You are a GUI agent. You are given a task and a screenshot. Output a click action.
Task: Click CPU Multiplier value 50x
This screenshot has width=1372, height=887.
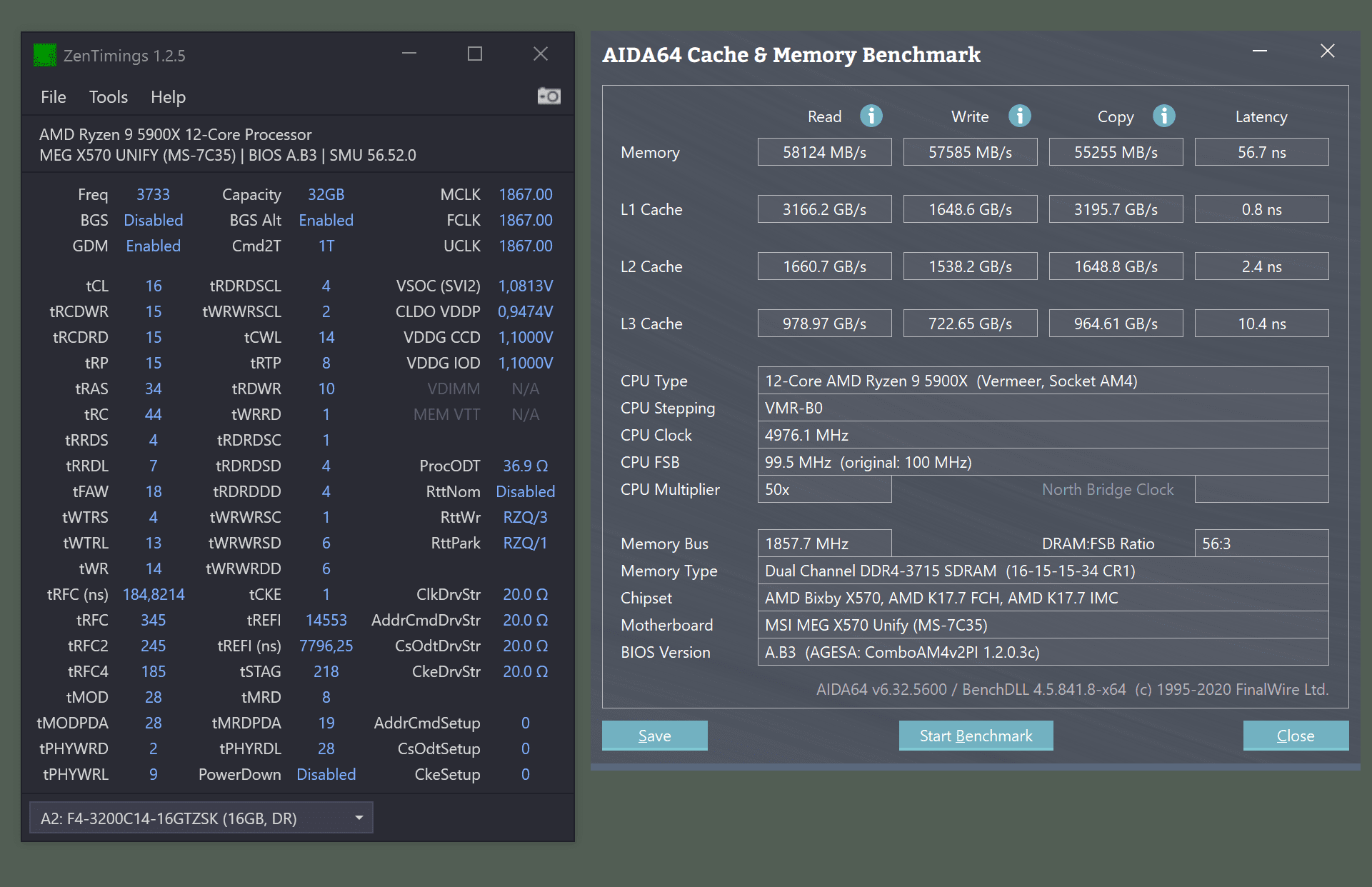pyautogui.click(x=824, y=489)
